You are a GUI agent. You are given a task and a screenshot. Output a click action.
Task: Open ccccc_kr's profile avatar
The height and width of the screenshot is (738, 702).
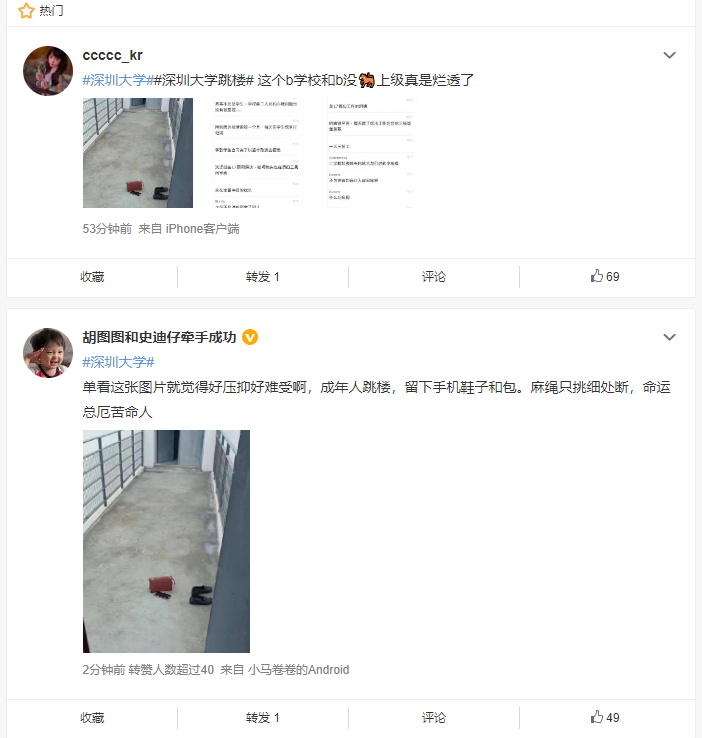[x=48, y=71]
